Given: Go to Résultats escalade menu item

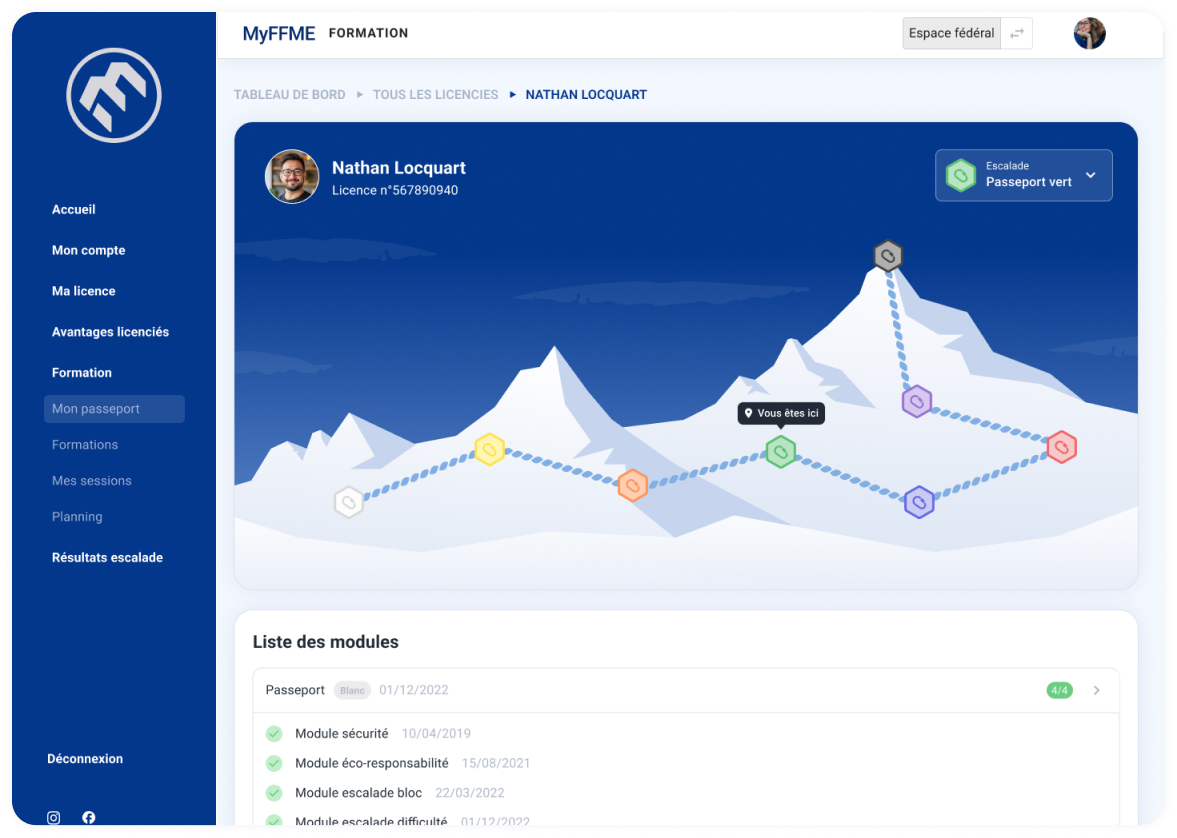Looking at the screenshot, I should pyautogui.click(x=107, y=558).
